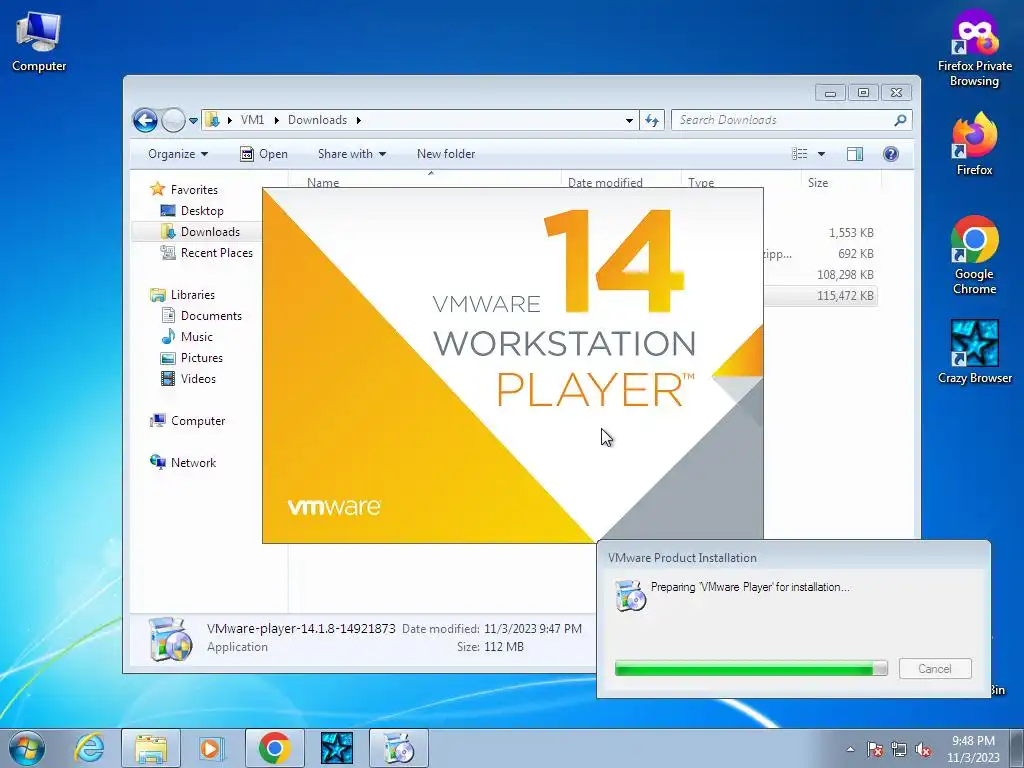Refresh the Downloads folder view
This screenshot has width=1024, height=768.
[x=652, y=120]
